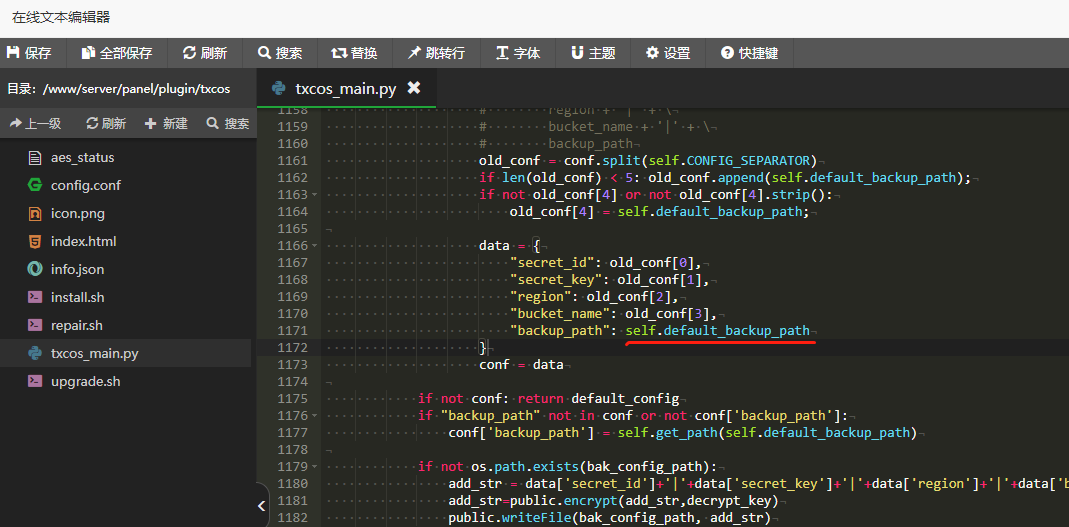Click the shell icon of upgrade.sh

pos(35,381)
